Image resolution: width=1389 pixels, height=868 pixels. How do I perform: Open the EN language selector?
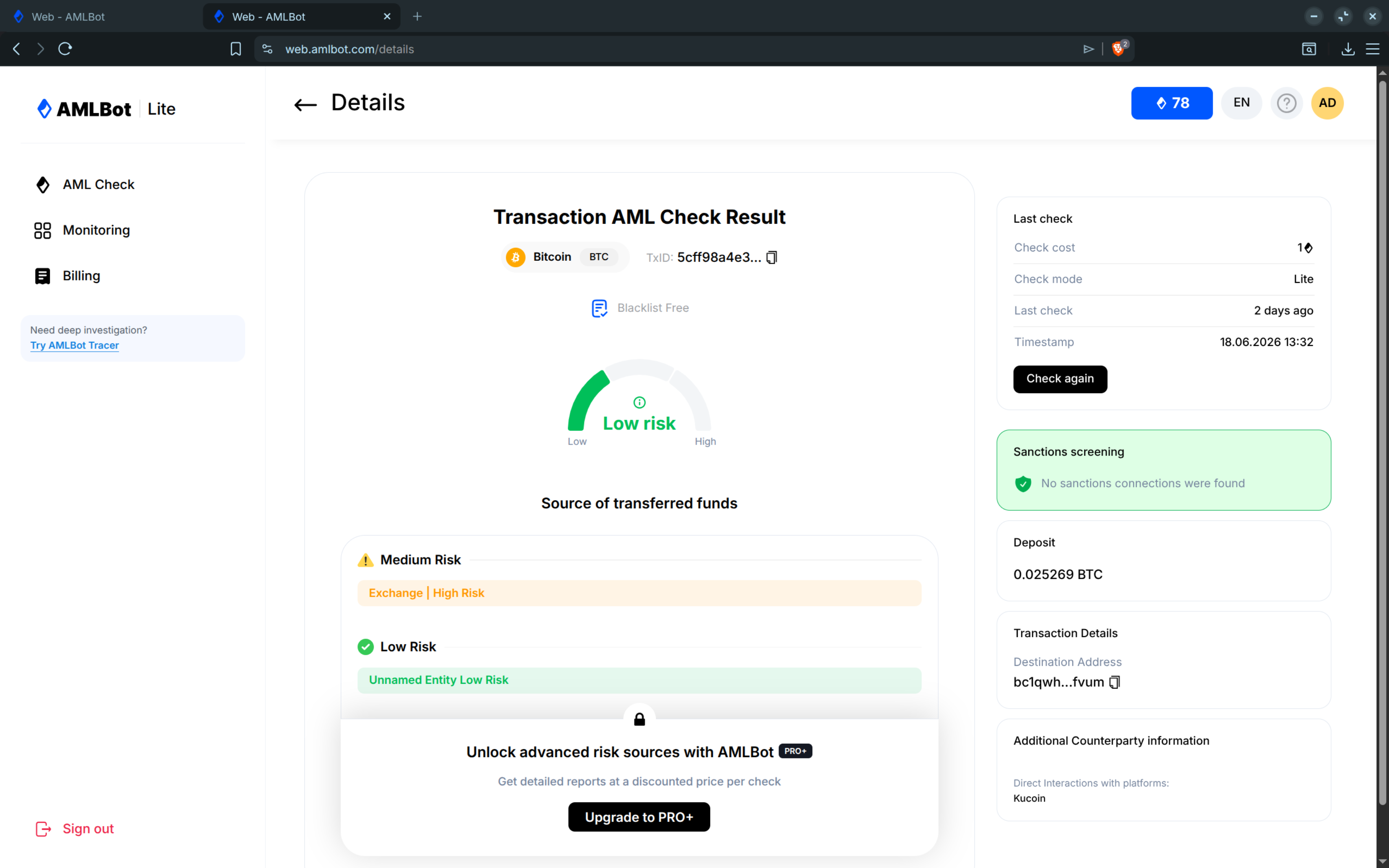click(1241, 104)
